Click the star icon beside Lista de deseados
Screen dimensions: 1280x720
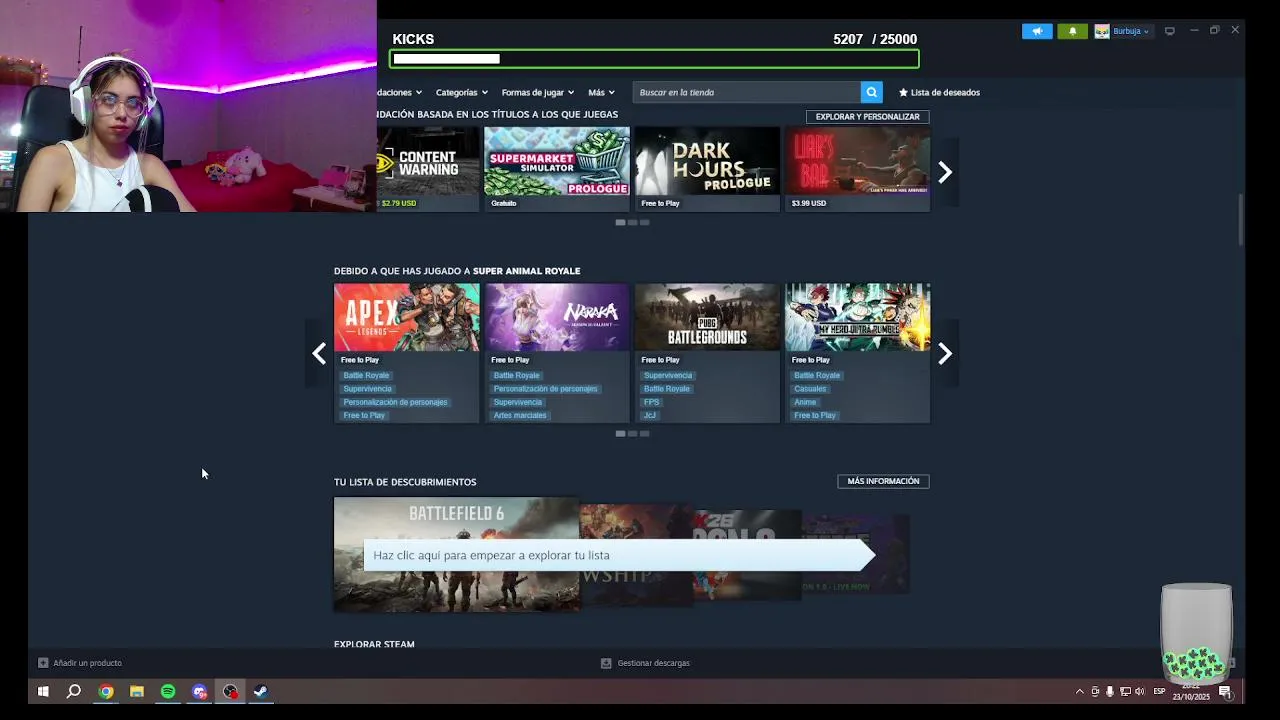coord(903,92)
